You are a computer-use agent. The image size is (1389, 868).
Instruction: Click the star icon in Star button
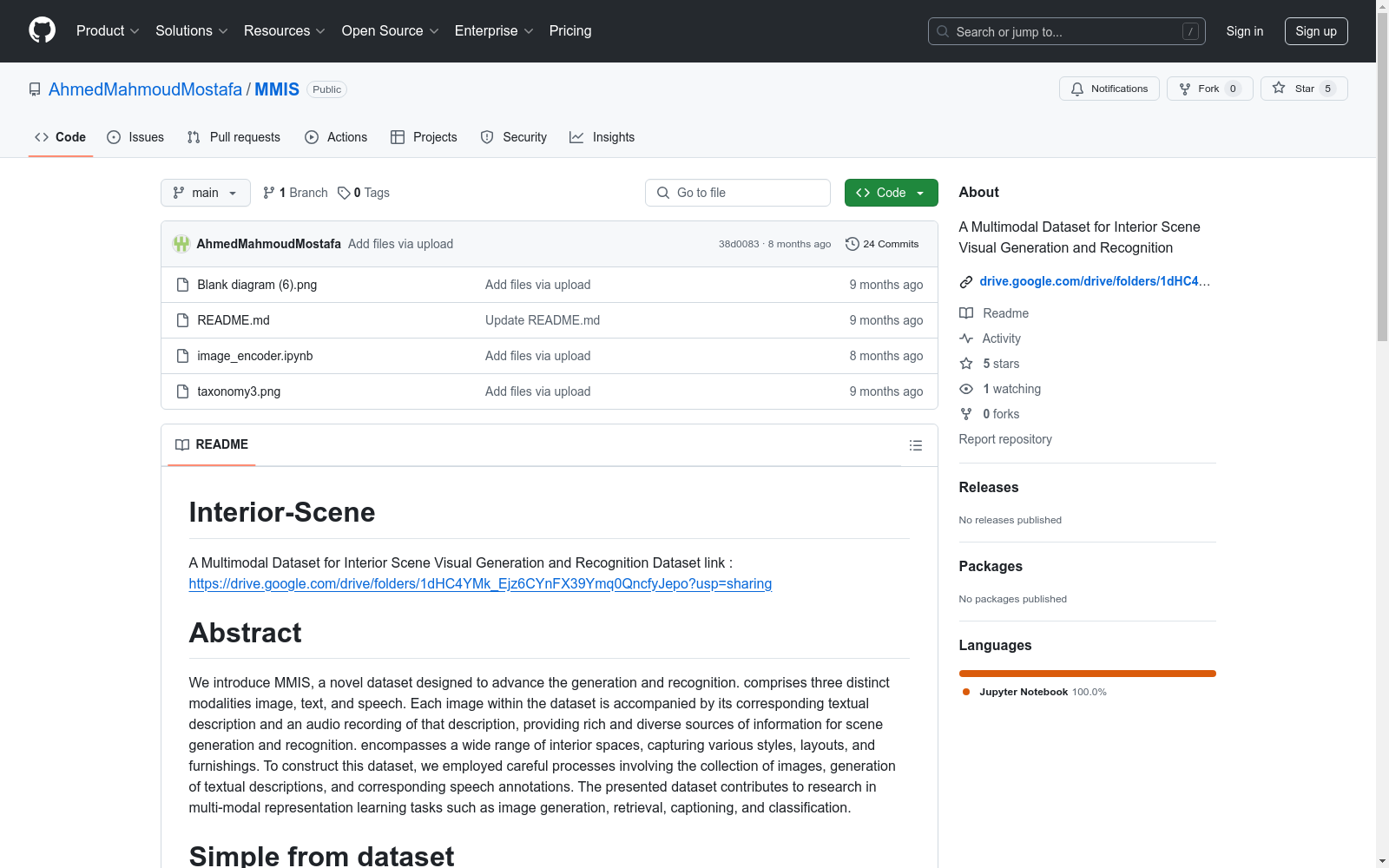1279,88
